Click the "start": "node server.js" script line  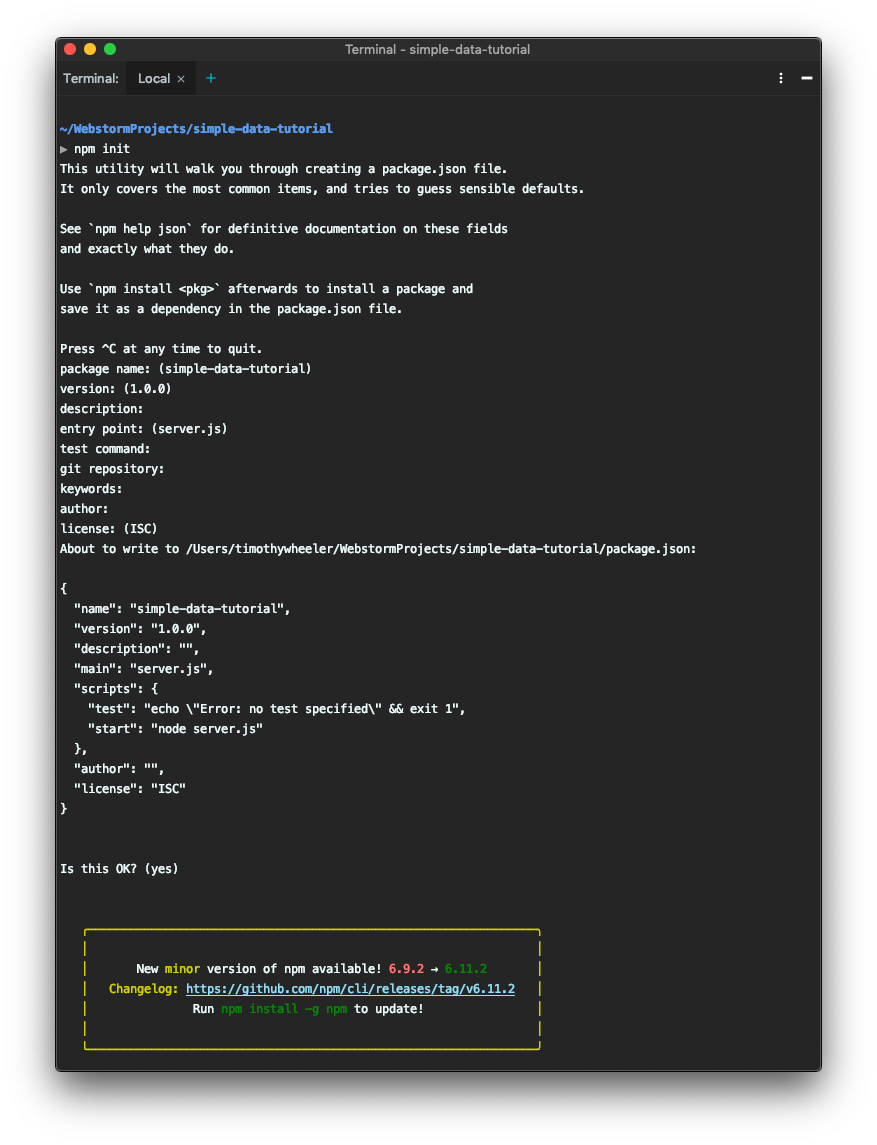coord(175,729)
